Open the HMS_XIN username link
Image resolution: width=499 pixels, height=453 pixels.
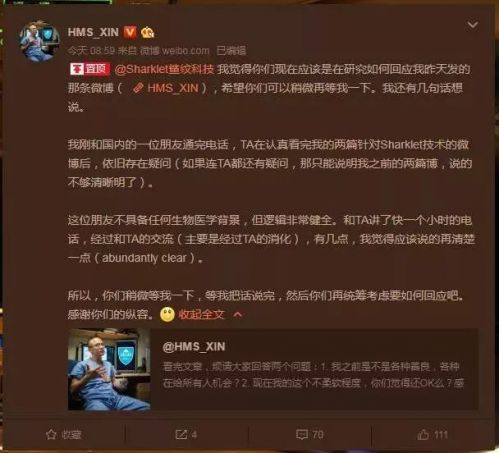click(x=93, y=32)
